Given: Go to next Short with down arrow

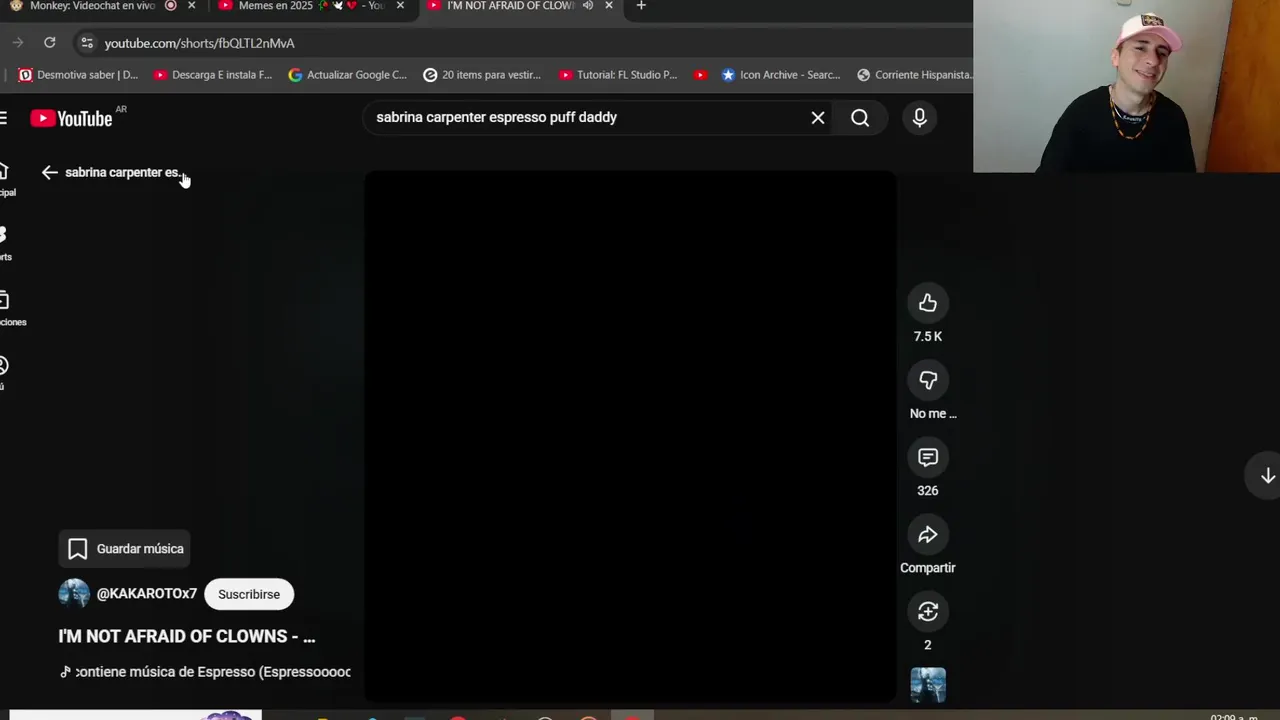Looking at the screenshot, I should [x=1267, y=476].
